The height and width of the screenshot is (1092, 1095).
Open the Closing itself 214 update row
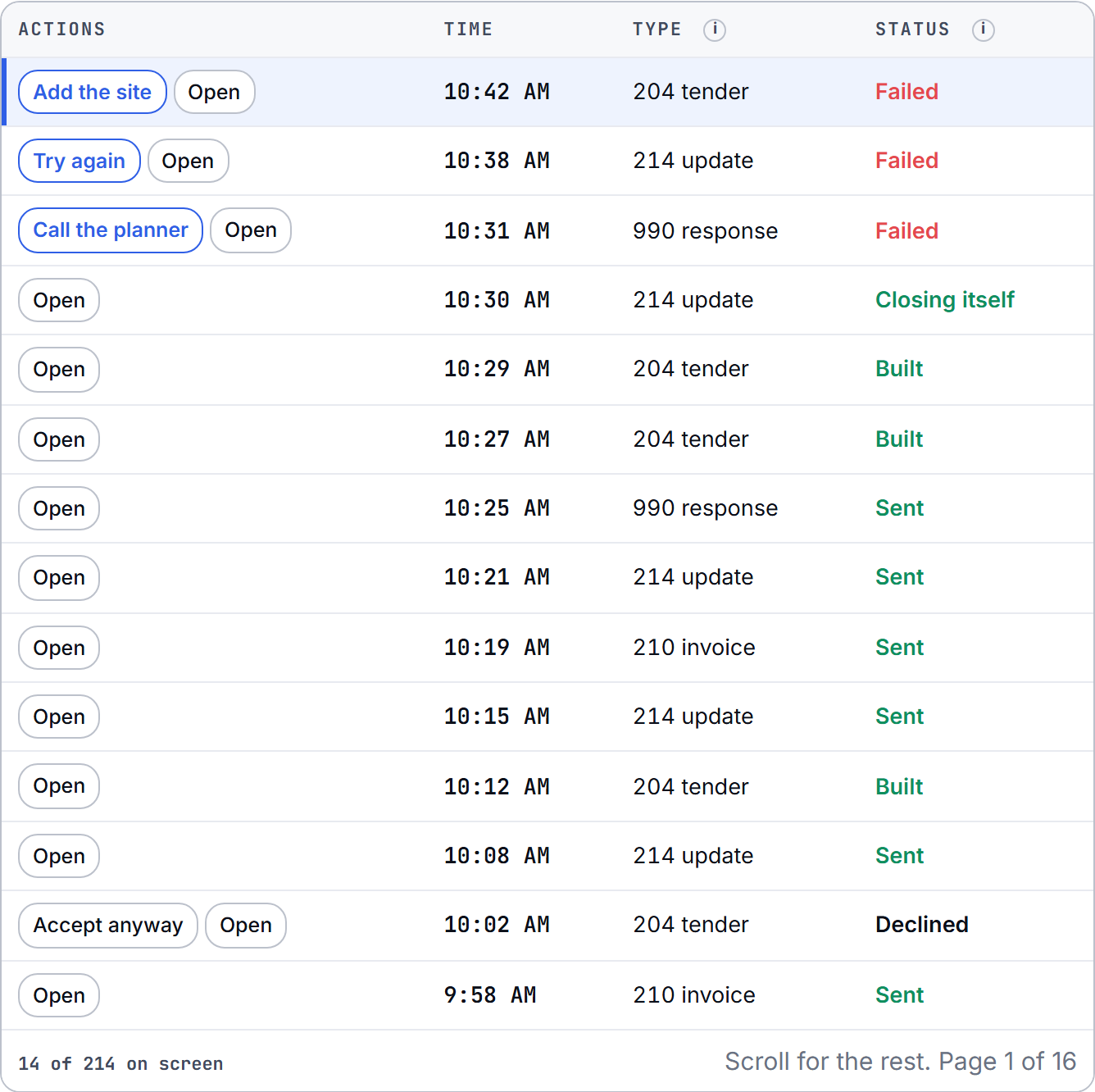pos(59,300)
